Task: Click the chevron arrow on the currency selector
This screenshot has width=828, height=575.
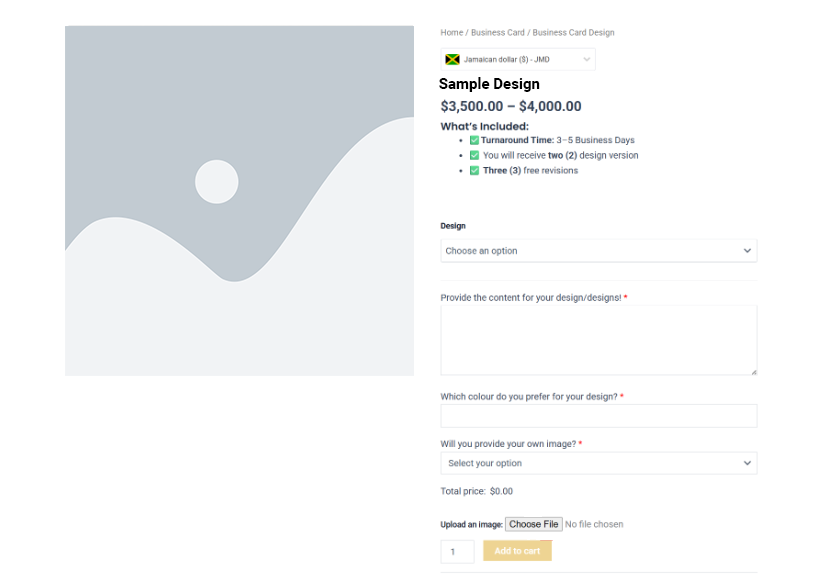Action: coord(586,60)
